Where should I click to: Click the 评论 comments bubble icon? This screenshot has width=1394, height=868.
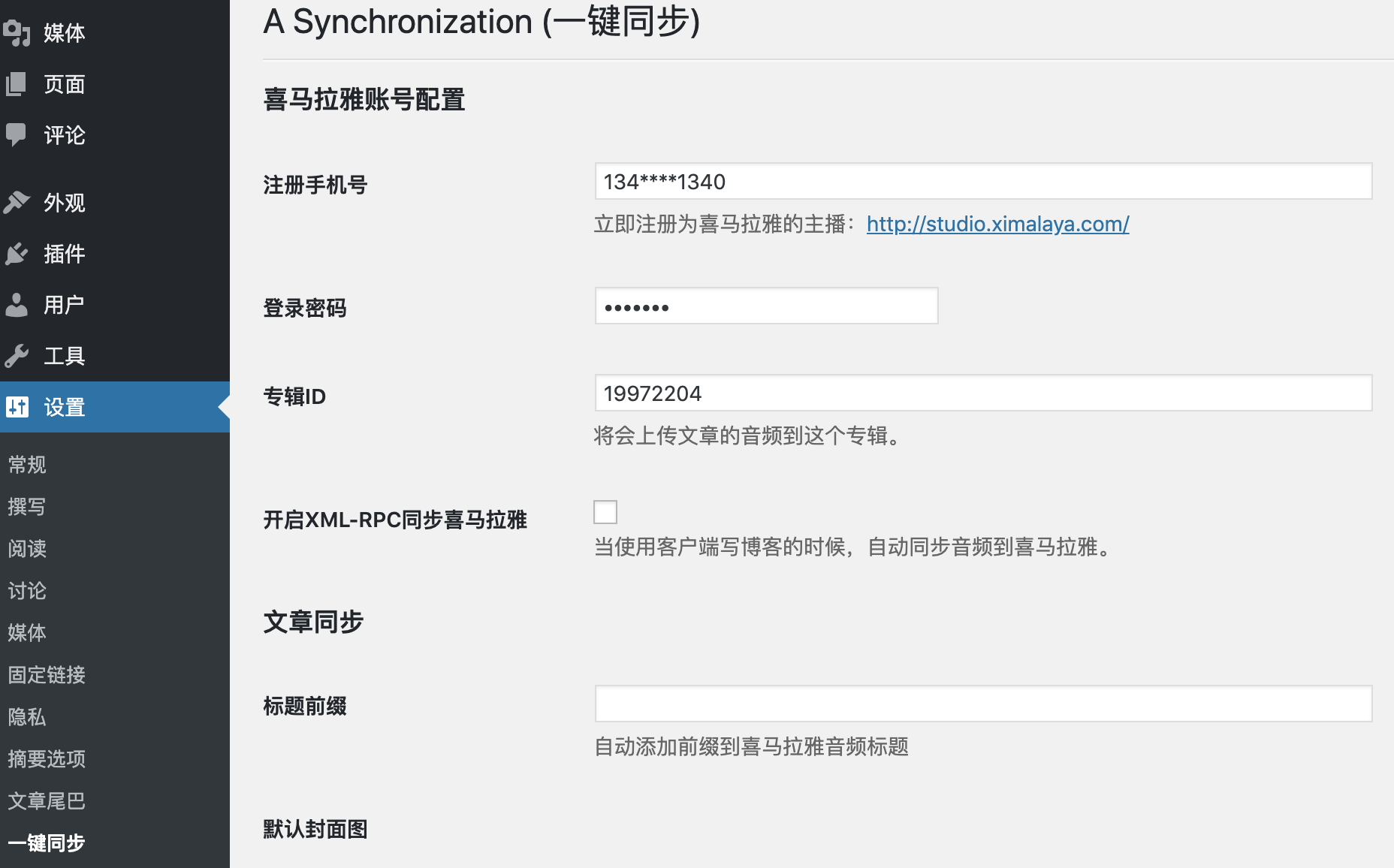pos(17,135)
